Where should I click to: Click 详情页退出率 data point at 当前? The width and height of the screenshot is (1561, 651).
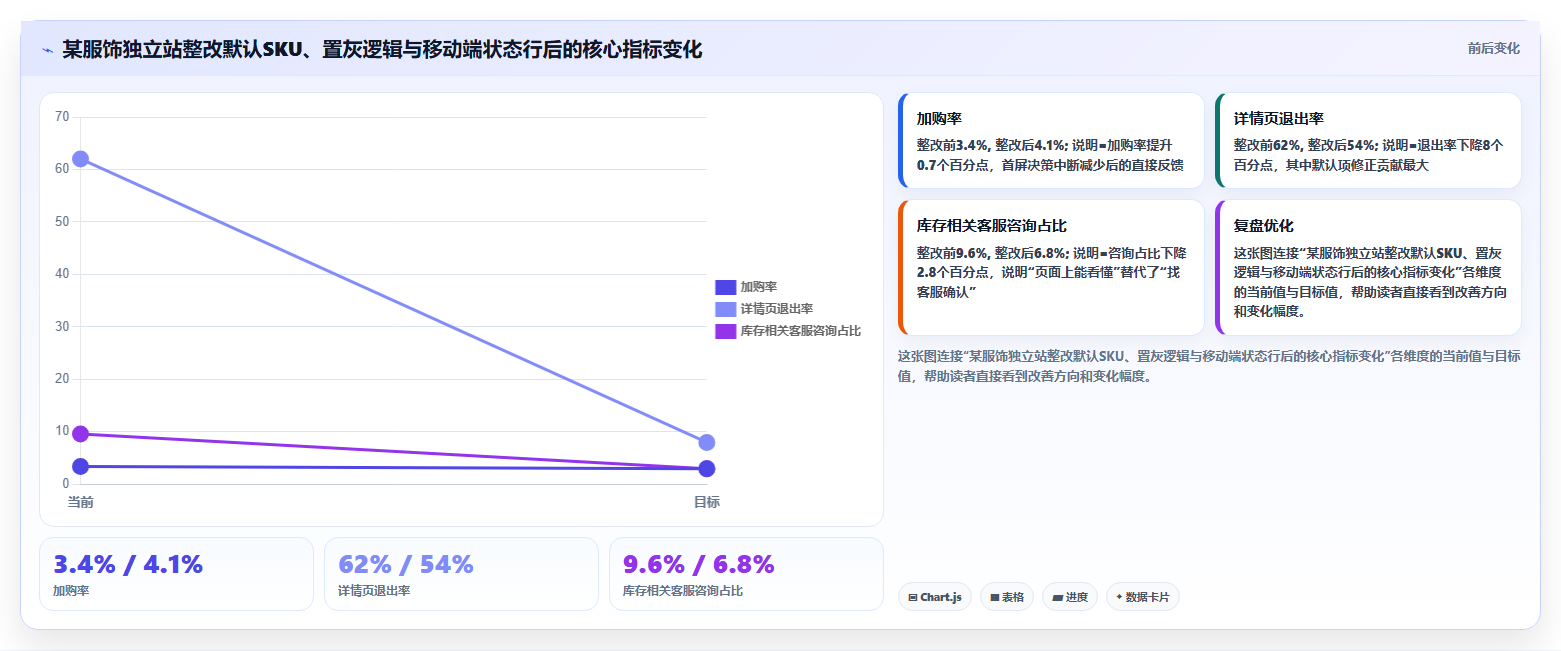click(x=81, y=159)
